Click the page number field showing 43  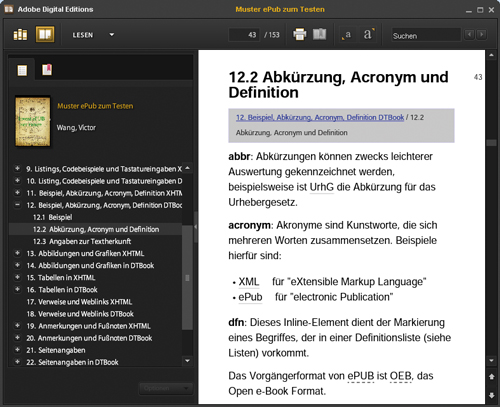point(244,35)
